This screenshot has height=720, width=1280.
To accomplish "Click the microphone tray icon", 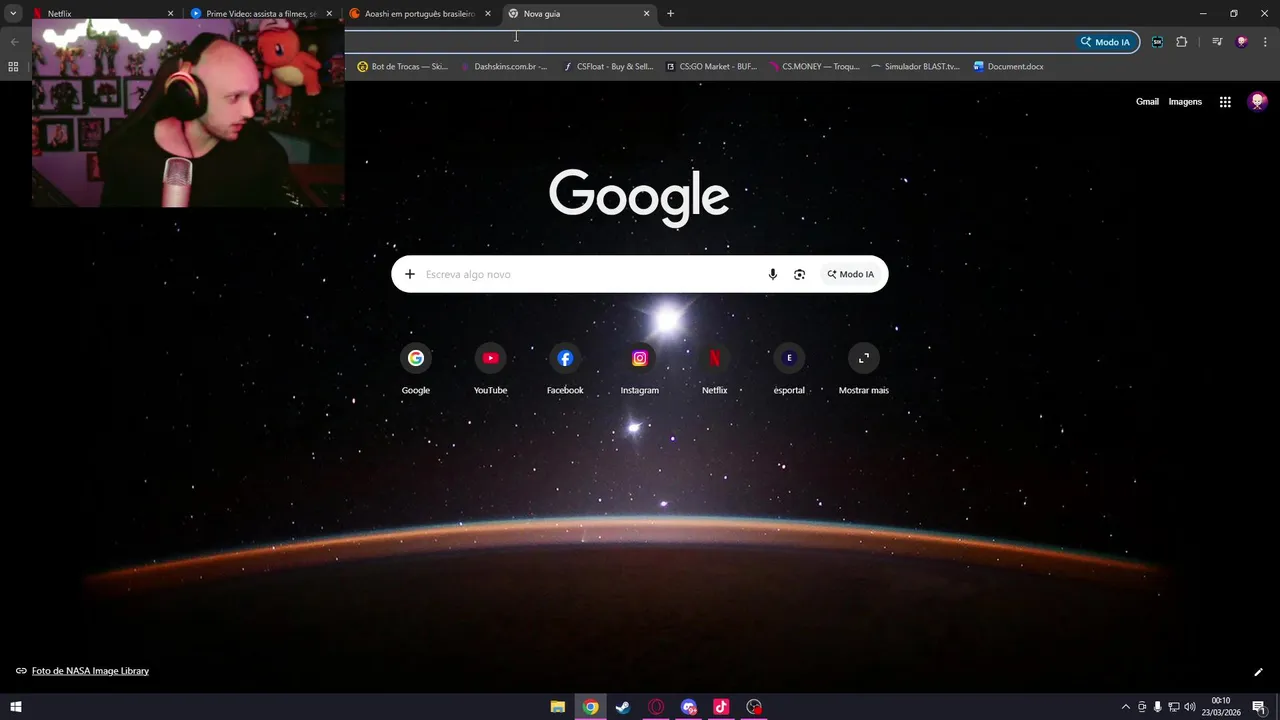I will click(1157, 707).
